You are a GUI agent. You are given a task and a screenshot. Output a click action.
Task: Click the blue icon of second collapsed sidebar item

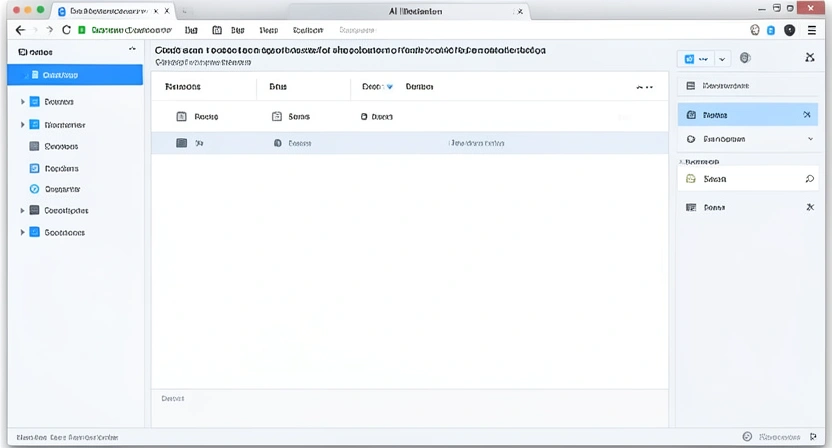click(x=34, y=125)
